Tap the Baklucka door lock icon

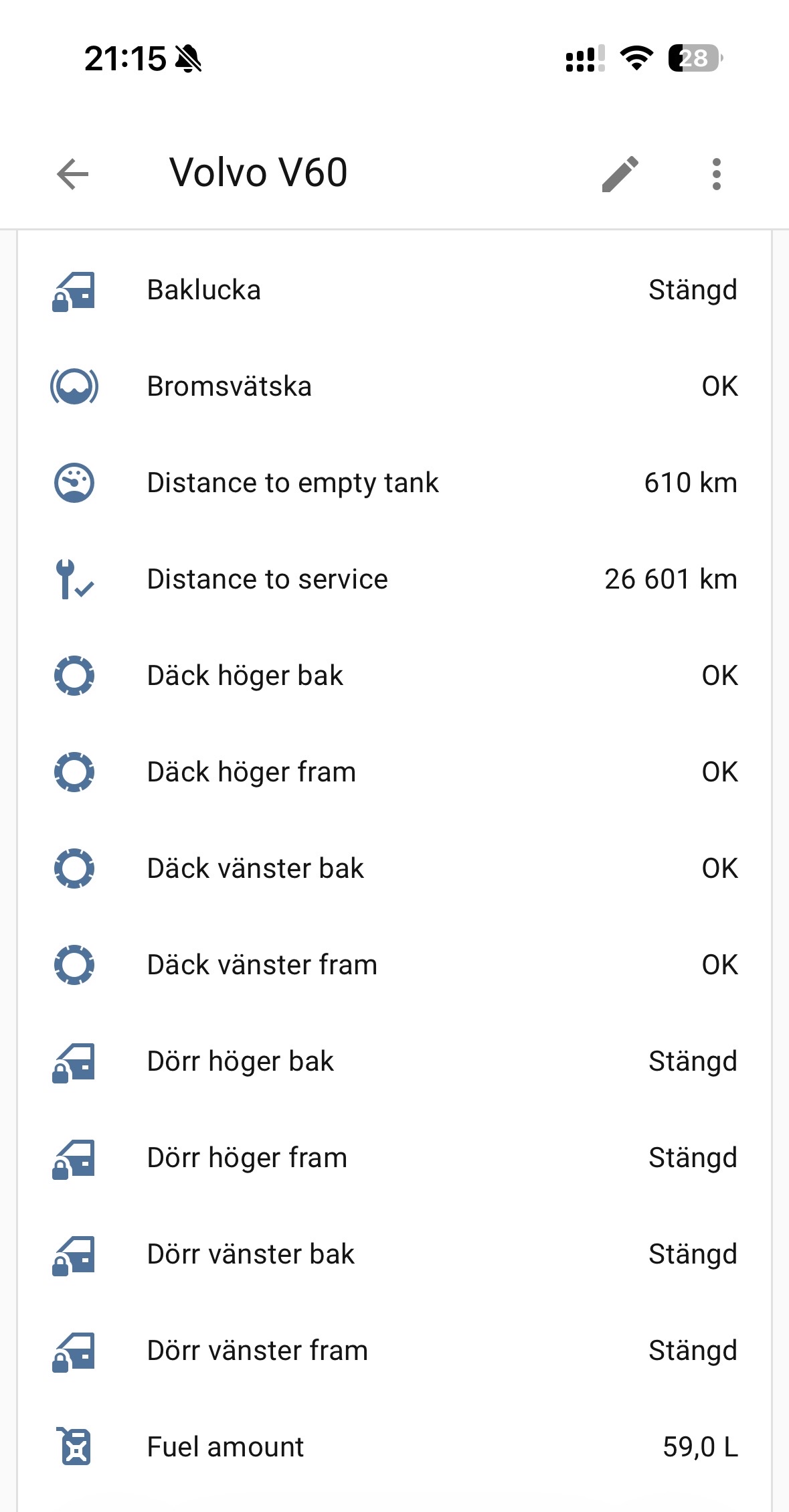(74, 291)
